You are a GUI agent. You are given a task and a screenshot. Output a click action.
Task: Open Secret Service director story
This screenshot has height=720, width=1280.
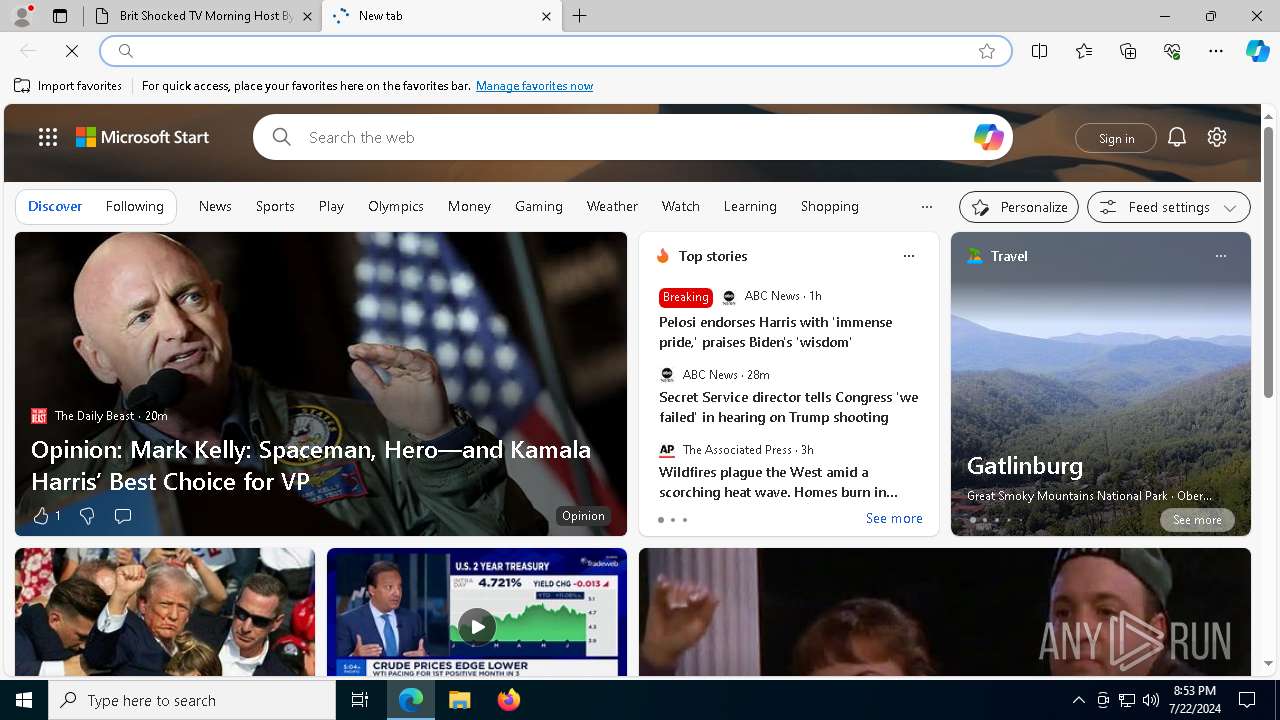(788, 407)
